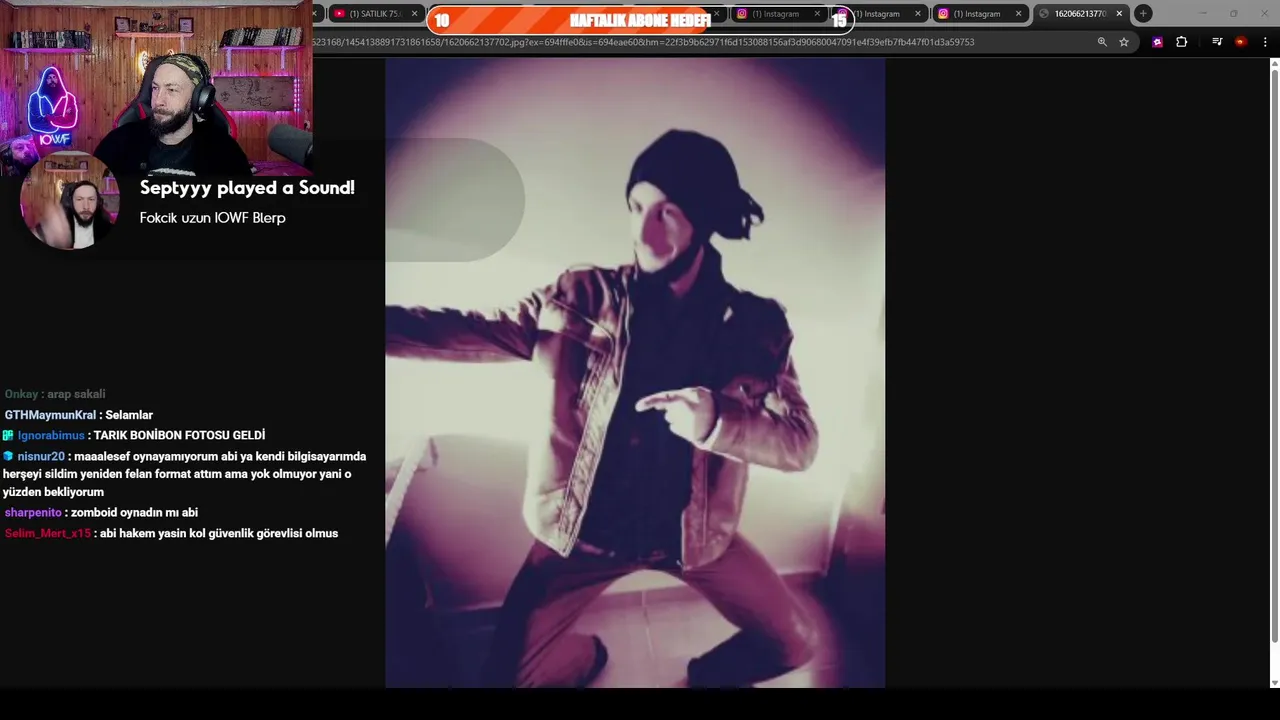The image size is (1280, 720).
Task: Open the page zoom magnifier icon
Action: [x=1102, y=42]
